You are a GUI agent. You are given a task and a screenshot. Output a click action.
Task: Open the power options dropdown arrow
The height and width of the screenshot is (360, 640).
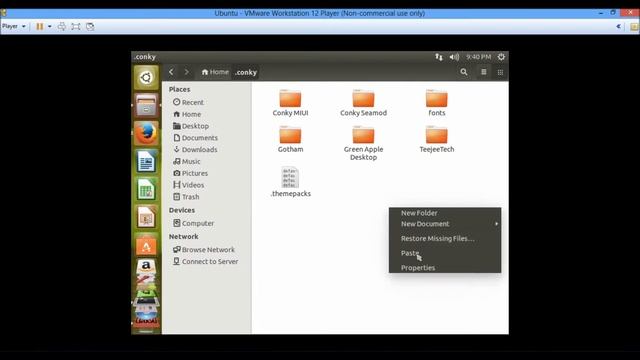50,27
